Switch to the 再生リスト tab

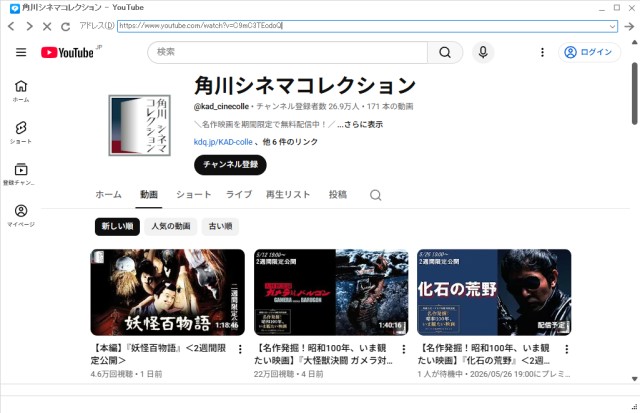click(288, 195)
